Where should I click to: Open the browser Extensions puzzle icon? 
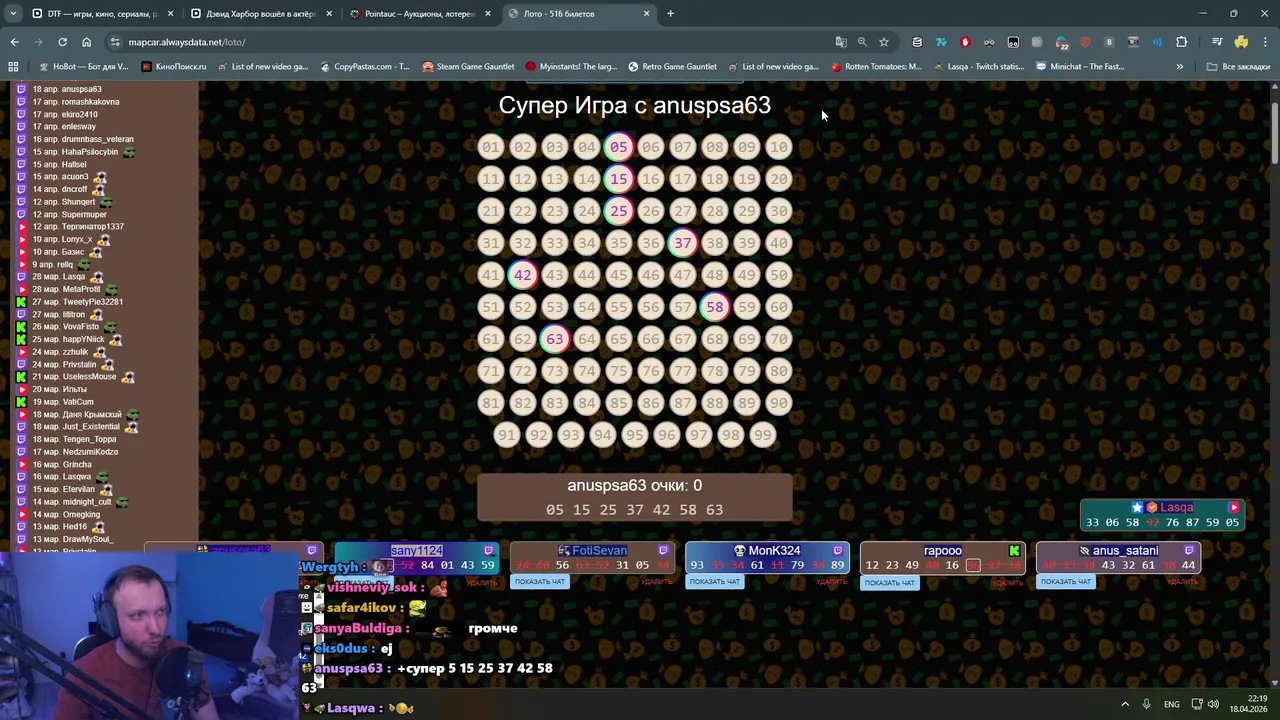(x=1182, y=42)
